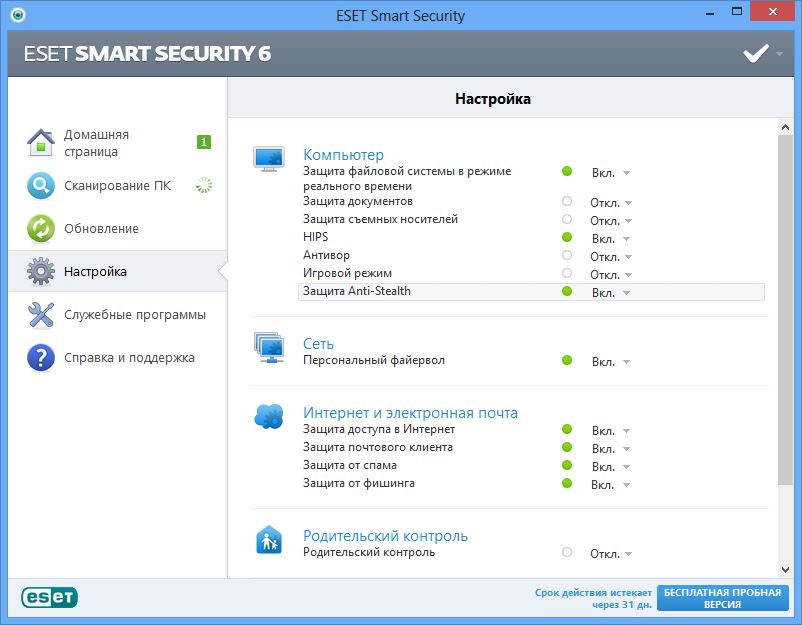Toggle the real-time file system protection indicator
802x625 pixels.
pos(567,171)
